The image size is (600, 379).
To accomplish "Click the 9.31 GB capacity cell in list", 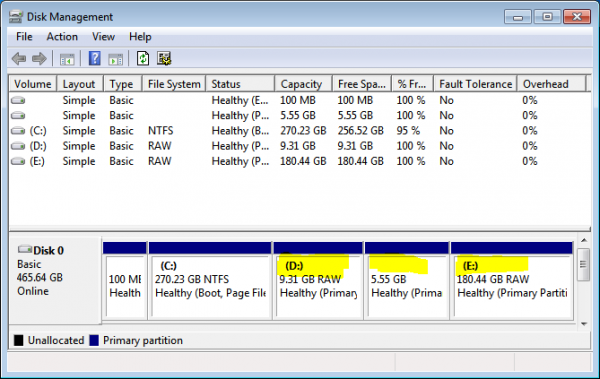I will click(298, 146).
